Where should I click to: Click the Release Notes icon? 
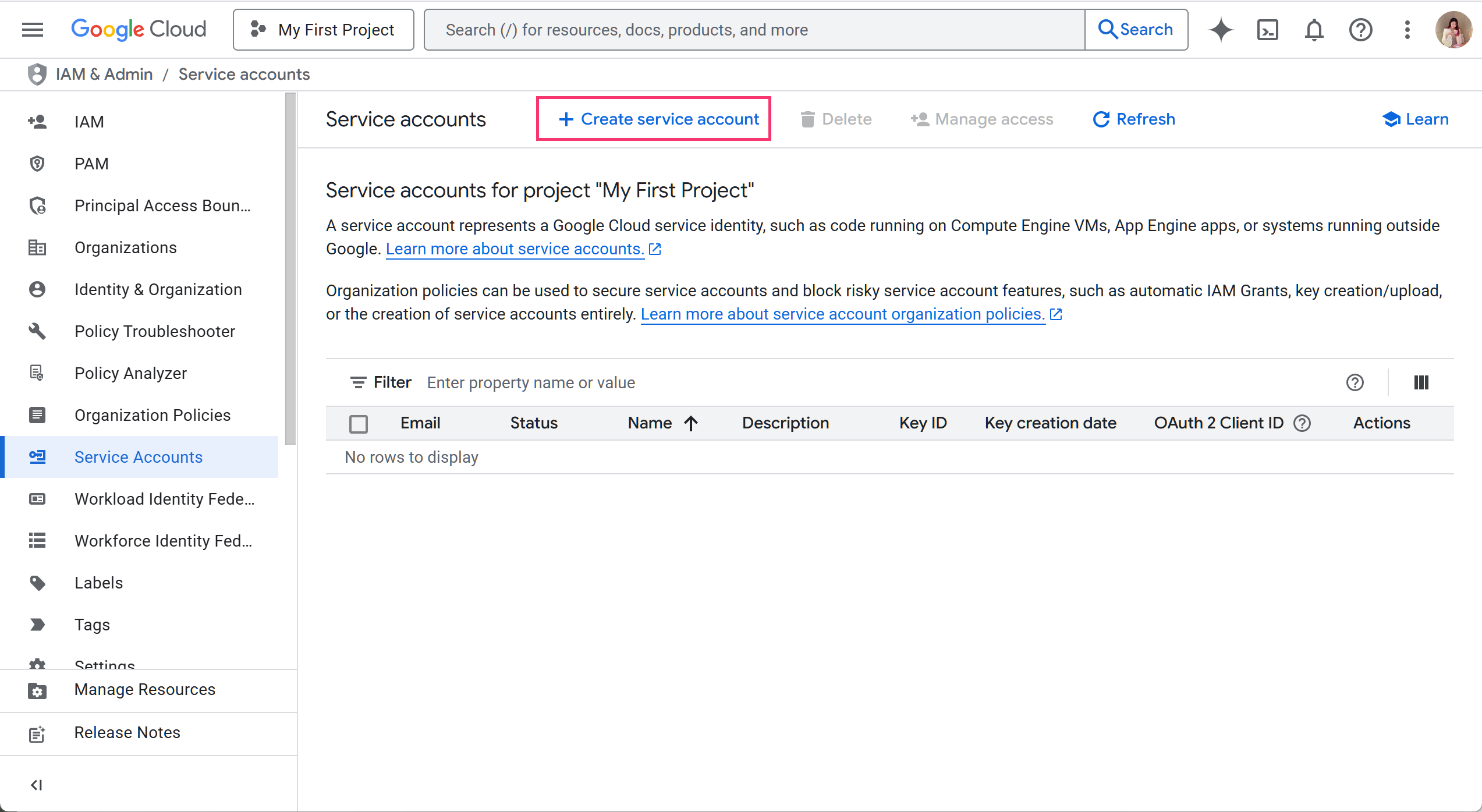click(37, 733)
